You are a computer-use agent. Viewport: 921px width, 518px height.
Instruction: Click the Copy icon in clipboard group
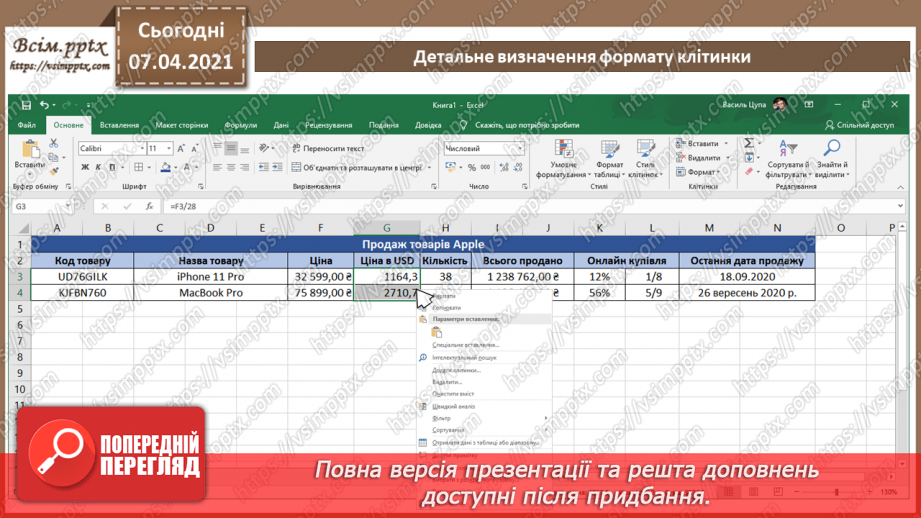[x=53, y=157]
